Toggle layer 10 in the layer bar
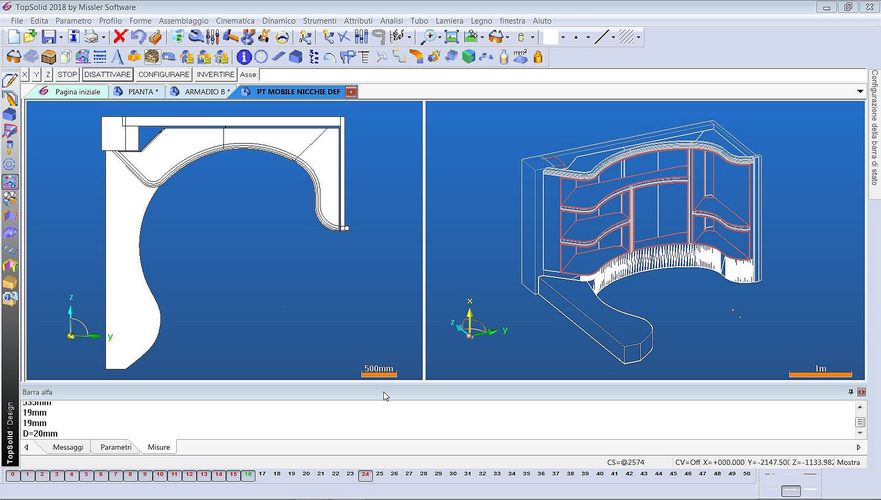 click(x=160, y=475)
